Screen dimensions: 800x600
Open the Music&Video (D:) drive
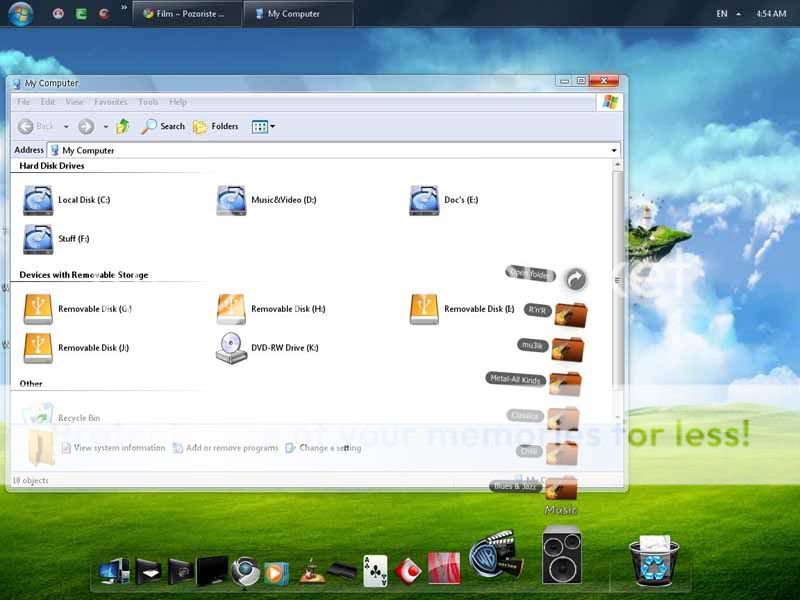point(231,200)
